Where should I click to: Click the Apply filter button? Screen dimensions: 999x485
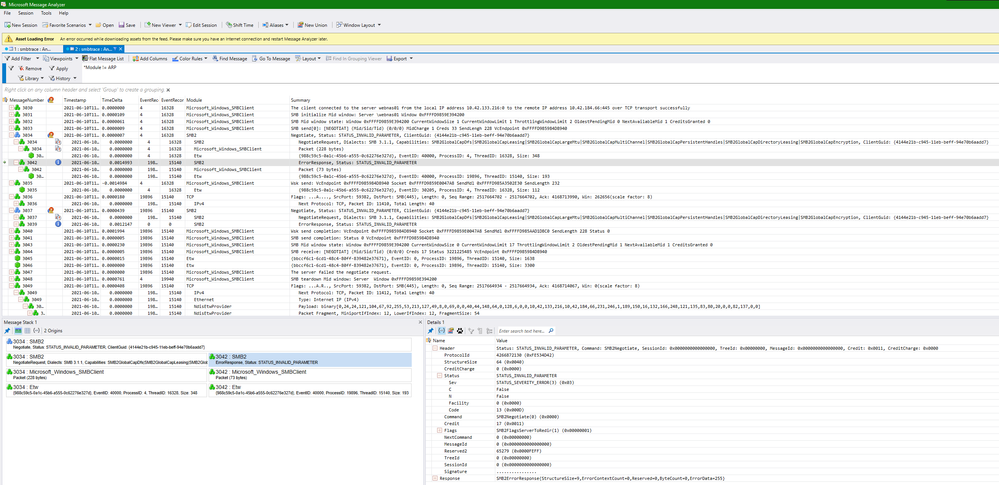coord(58,68)
